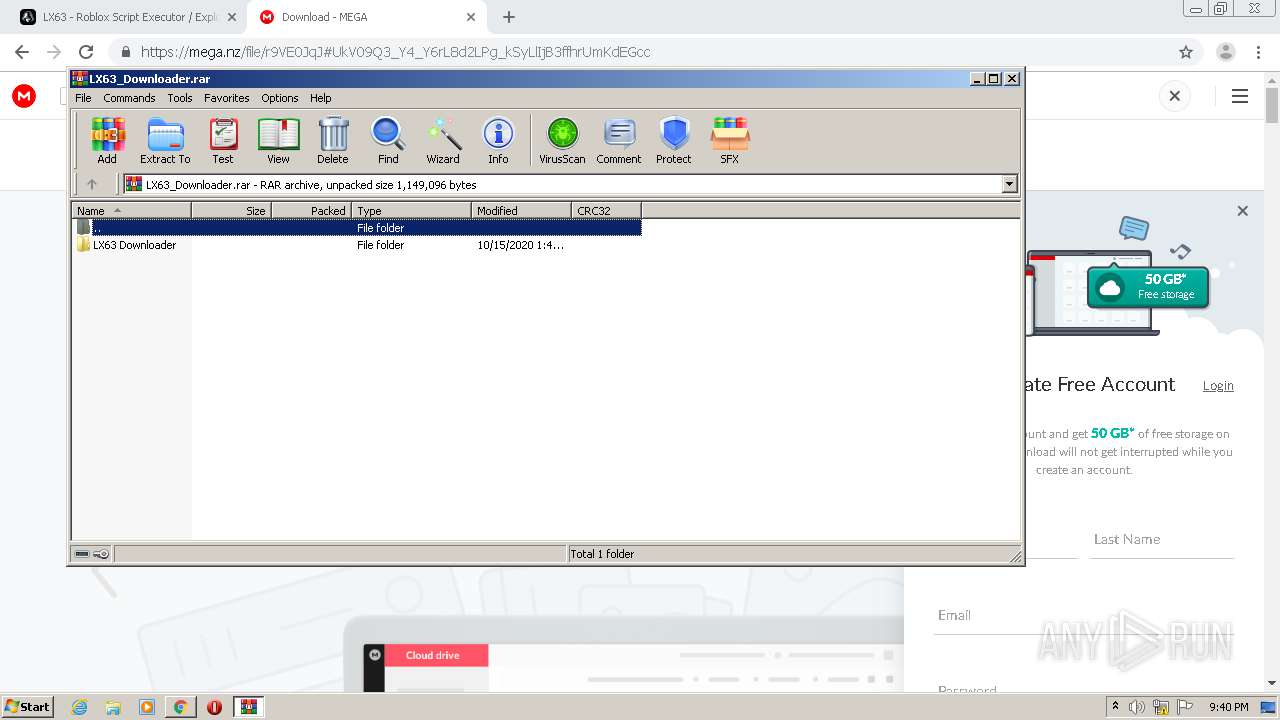Click the Extract To toolbar icon
Screen dimensions: 1280x720
165,140
